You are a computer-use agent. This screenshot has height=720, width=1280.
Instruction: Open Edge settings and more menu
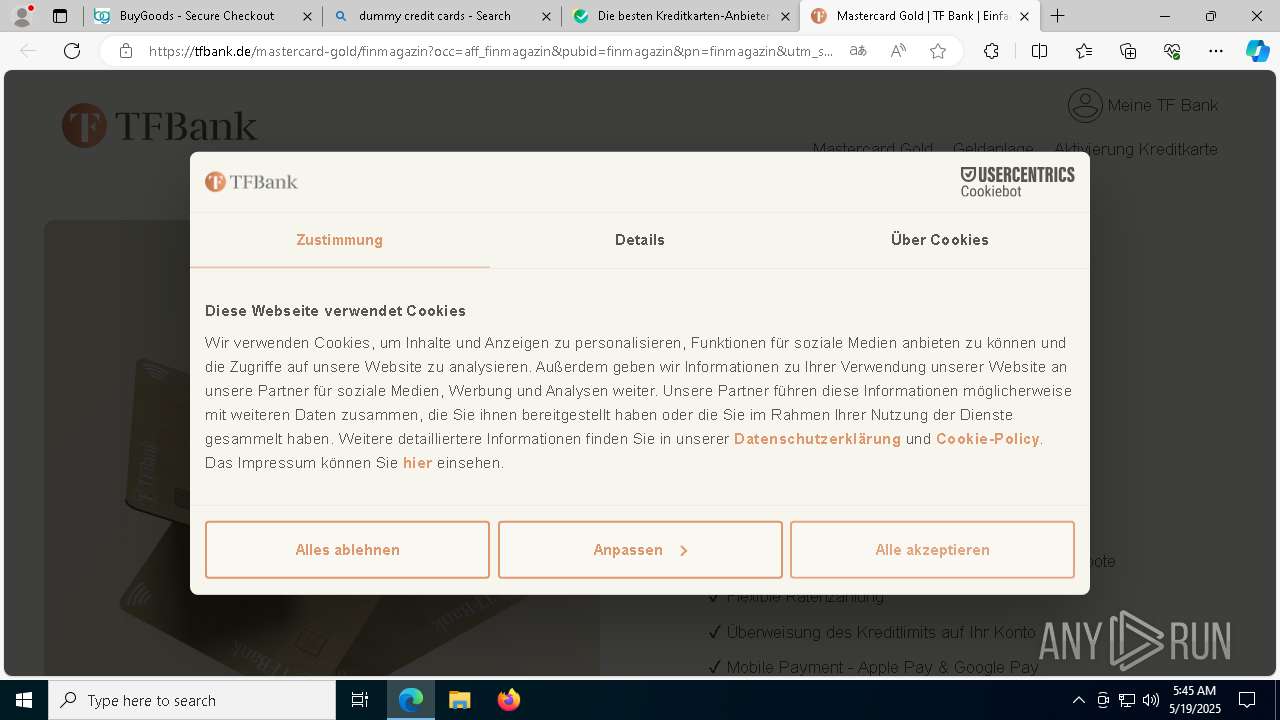[1216, 51]
